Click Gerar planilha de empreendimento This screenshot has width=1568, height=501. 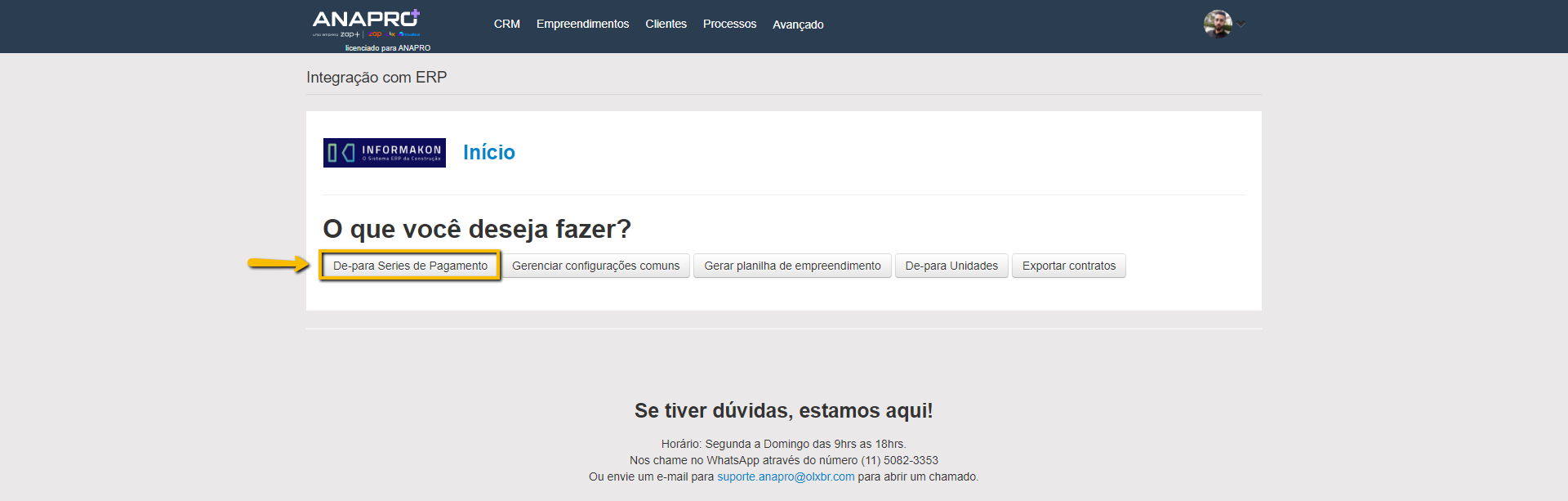point(792,266)
